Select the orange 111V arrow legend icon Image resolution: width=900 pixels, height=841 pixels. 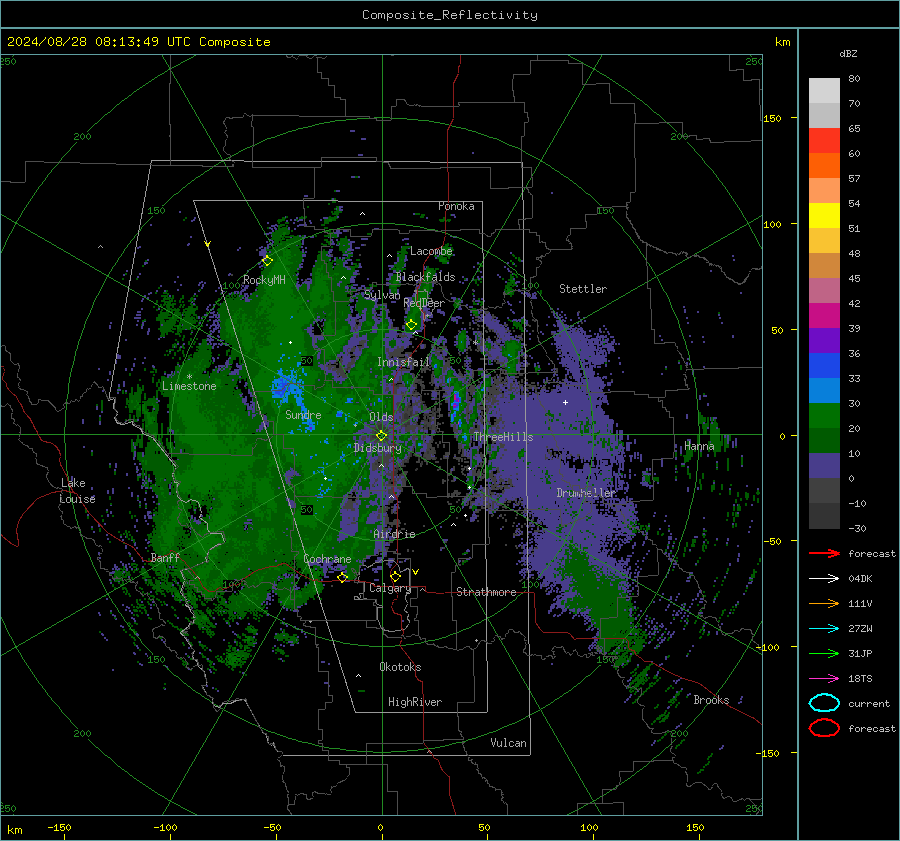pyautogui.click(x=824, y=603)
